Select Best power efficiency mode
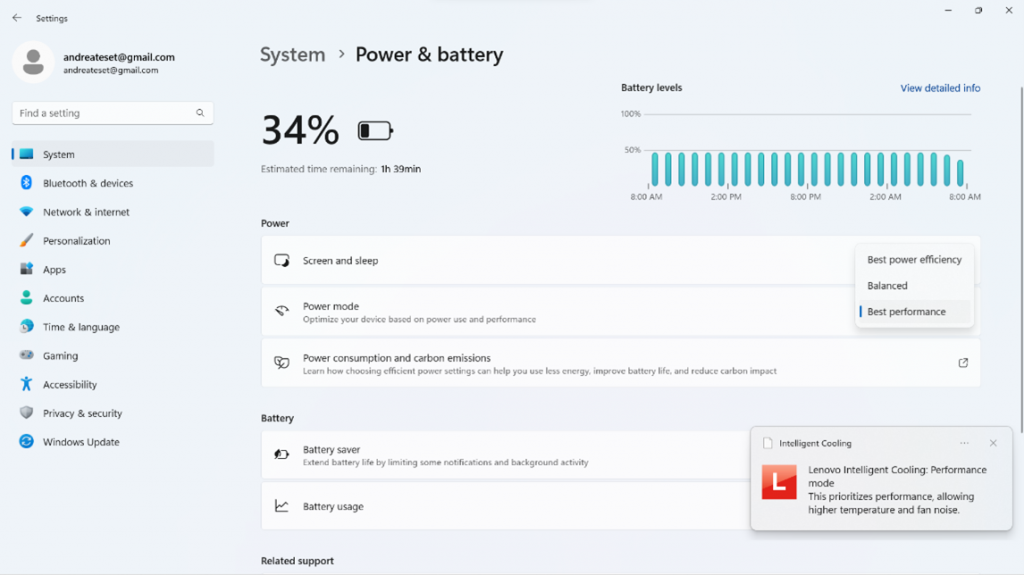Screen dimensions: 1024x575 coord(914,260)
